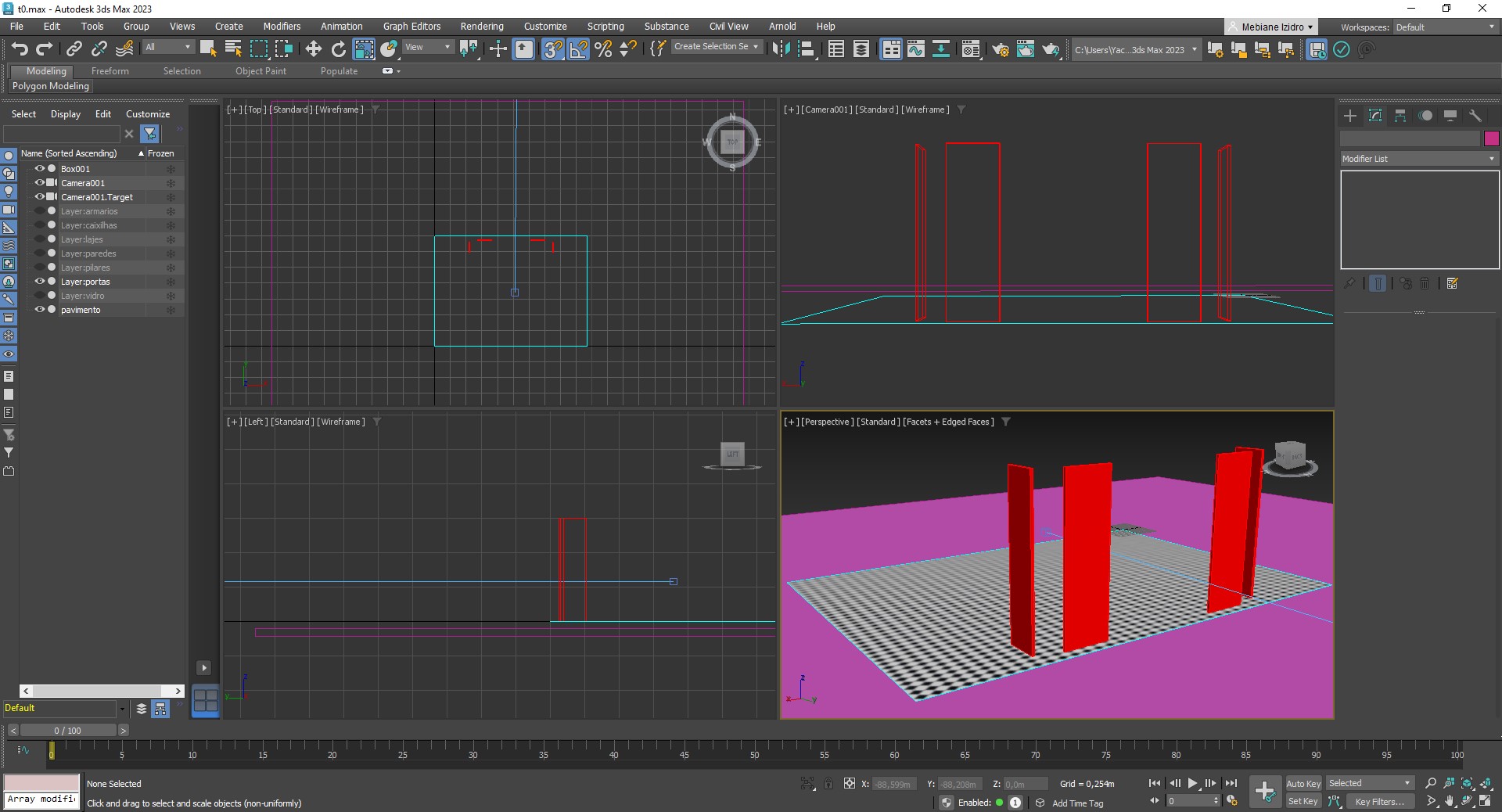Viewport: 1502px width, 812px height.
Task: Open the Rendering menu
Action: tap(481, 26)
